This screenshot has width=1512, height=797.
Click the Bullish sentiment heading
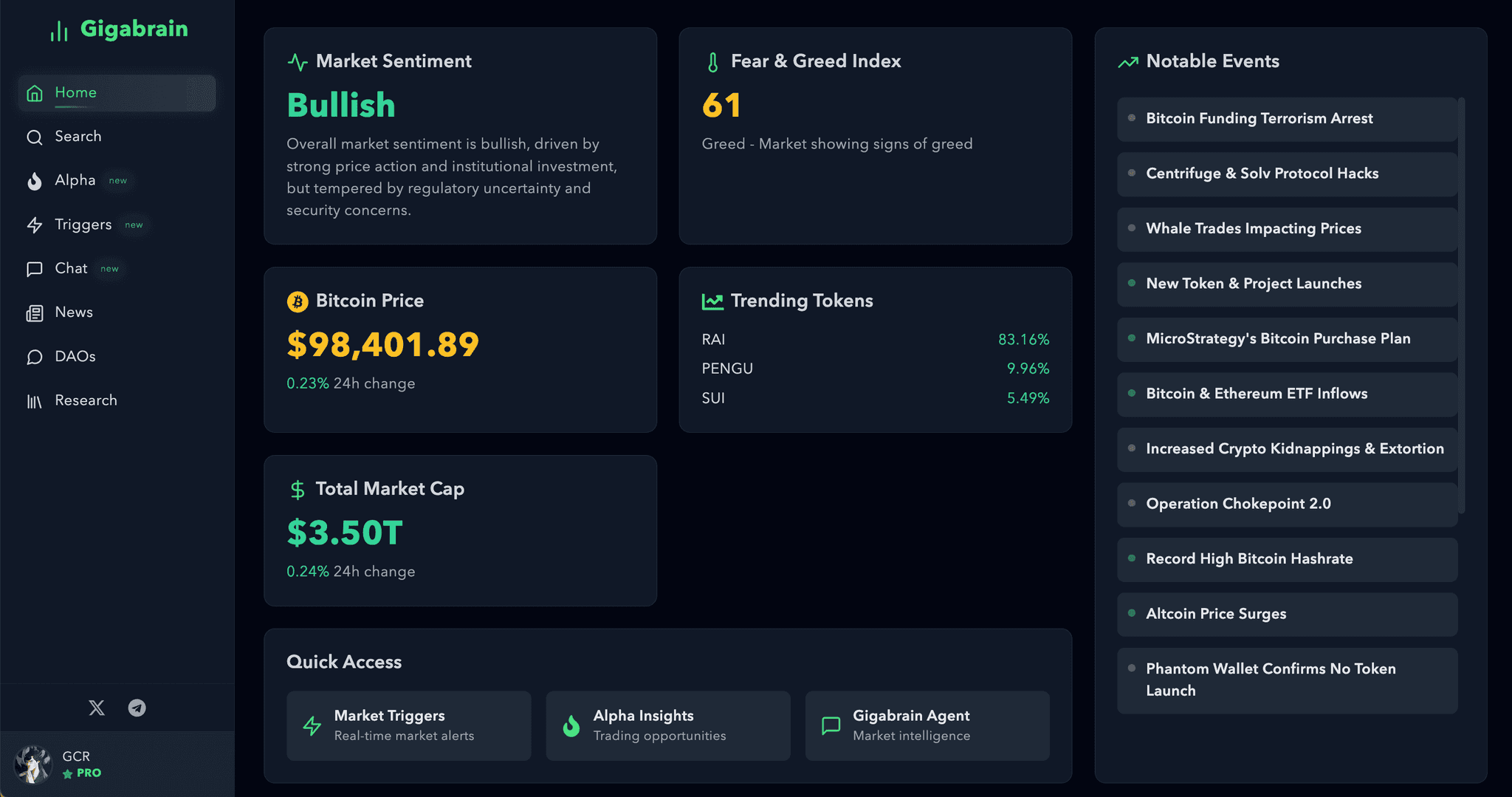(341, 106)
